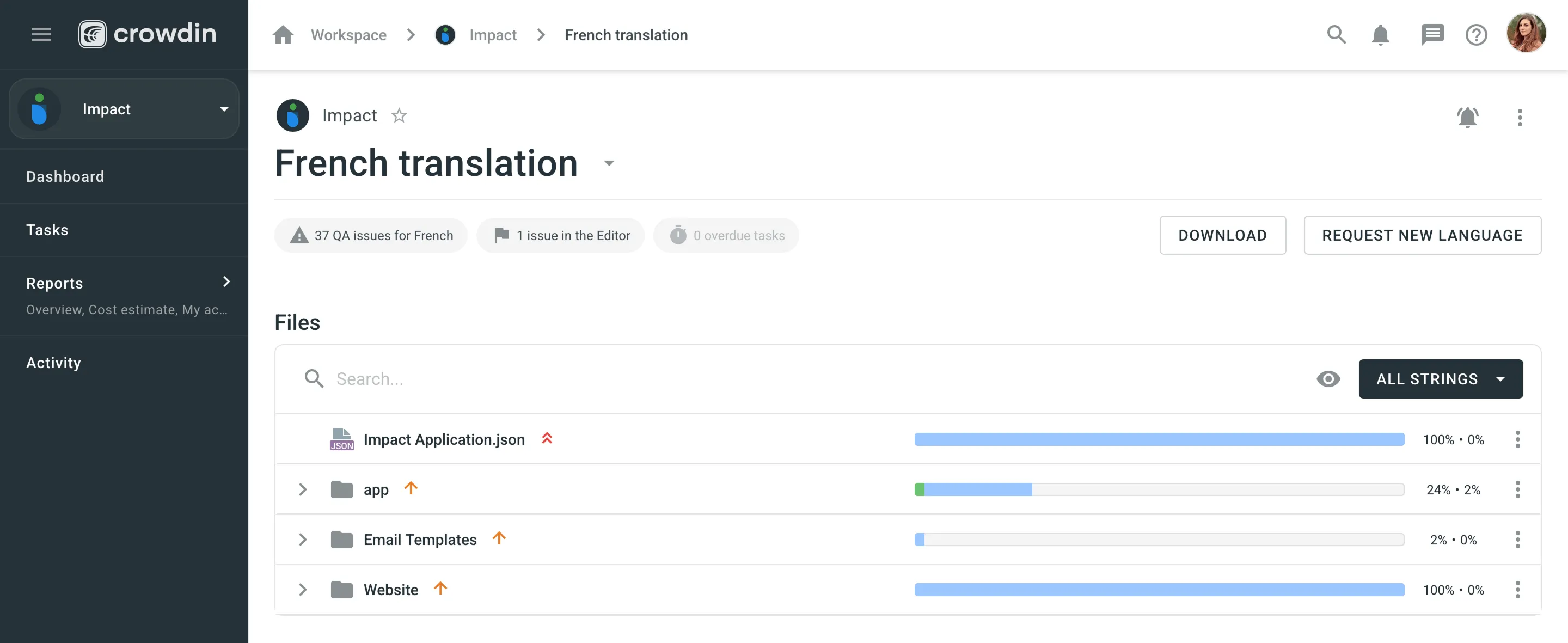Open the messages chat icon
The width and height of the screenshot is (1568, 643).
click(x=1432, y=35)
